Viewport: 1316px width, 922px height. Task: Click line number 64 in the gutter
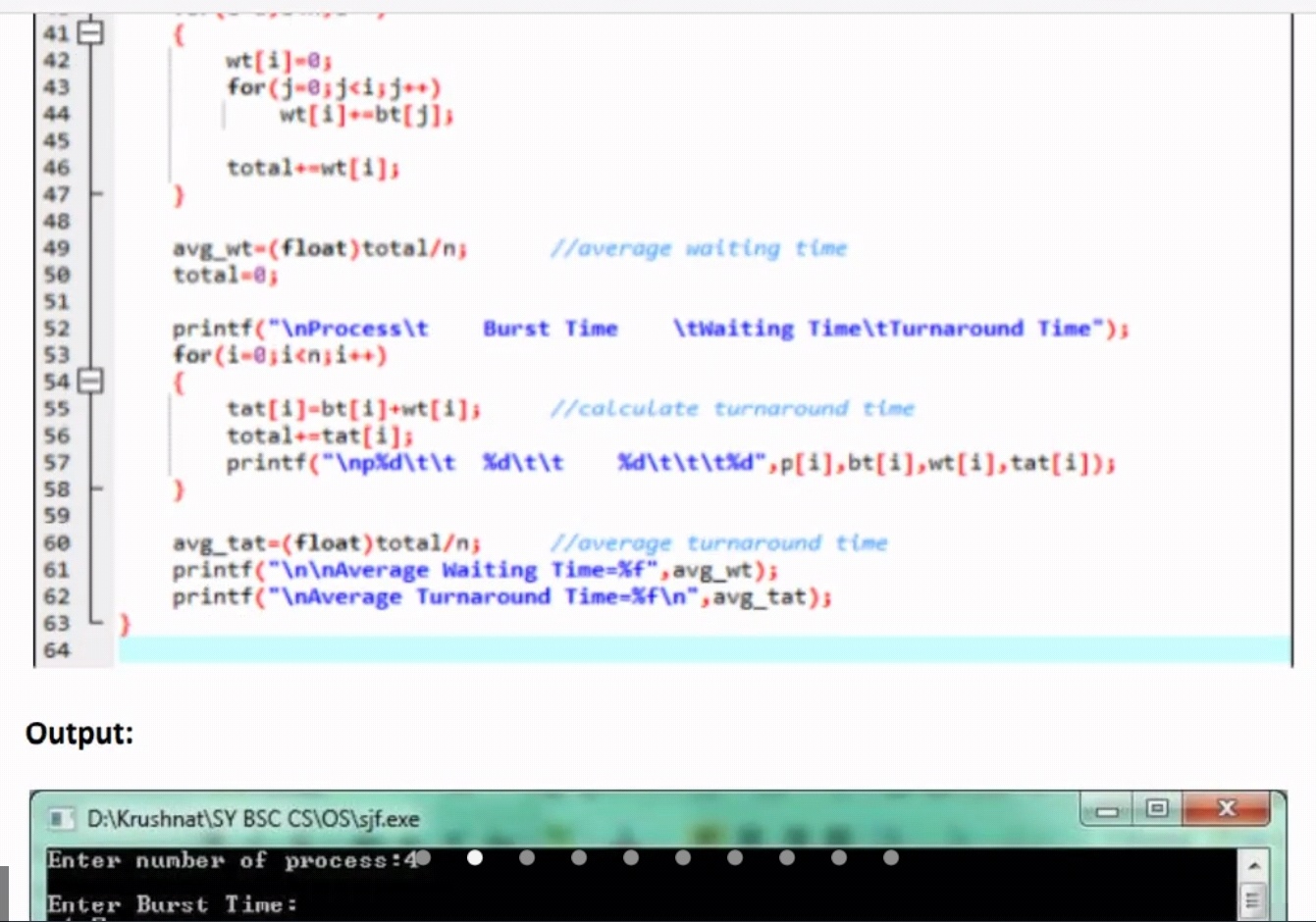pos(57,650)
